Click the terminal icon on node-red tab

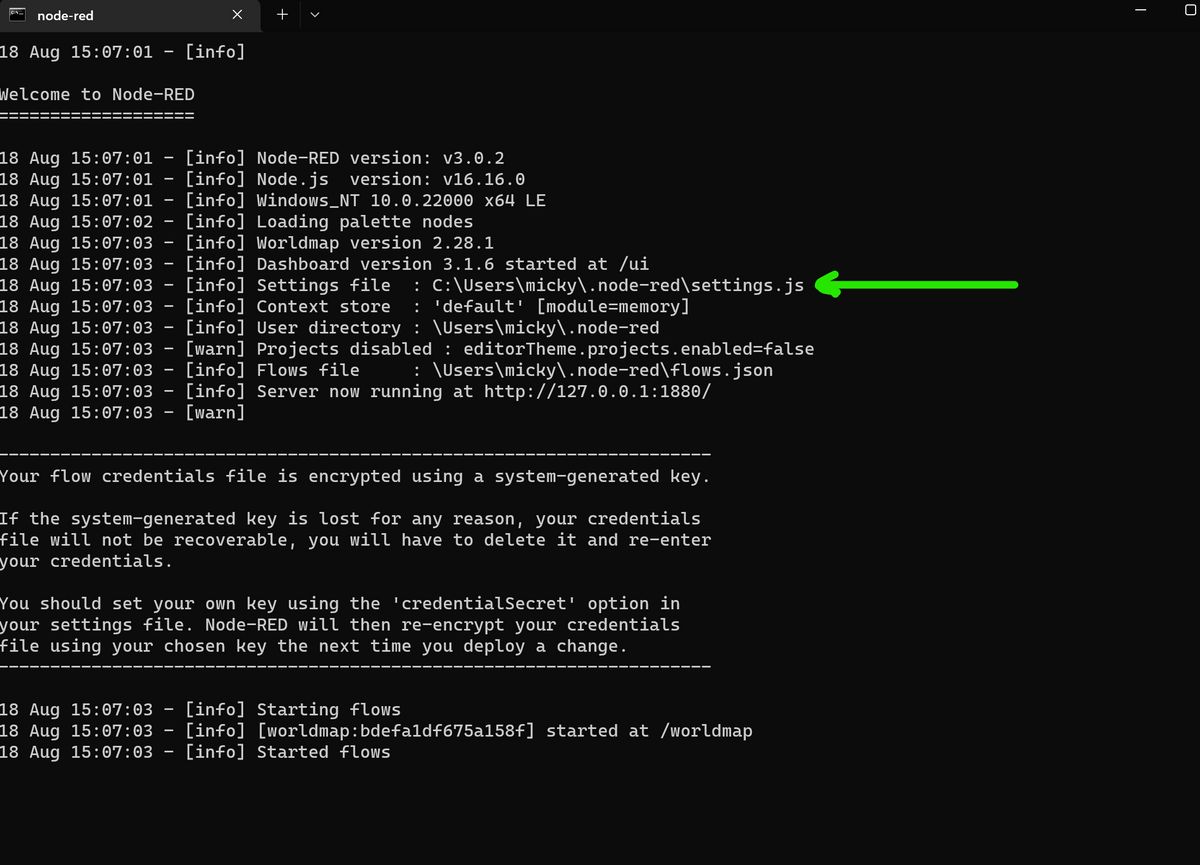(x=18, y=15)
